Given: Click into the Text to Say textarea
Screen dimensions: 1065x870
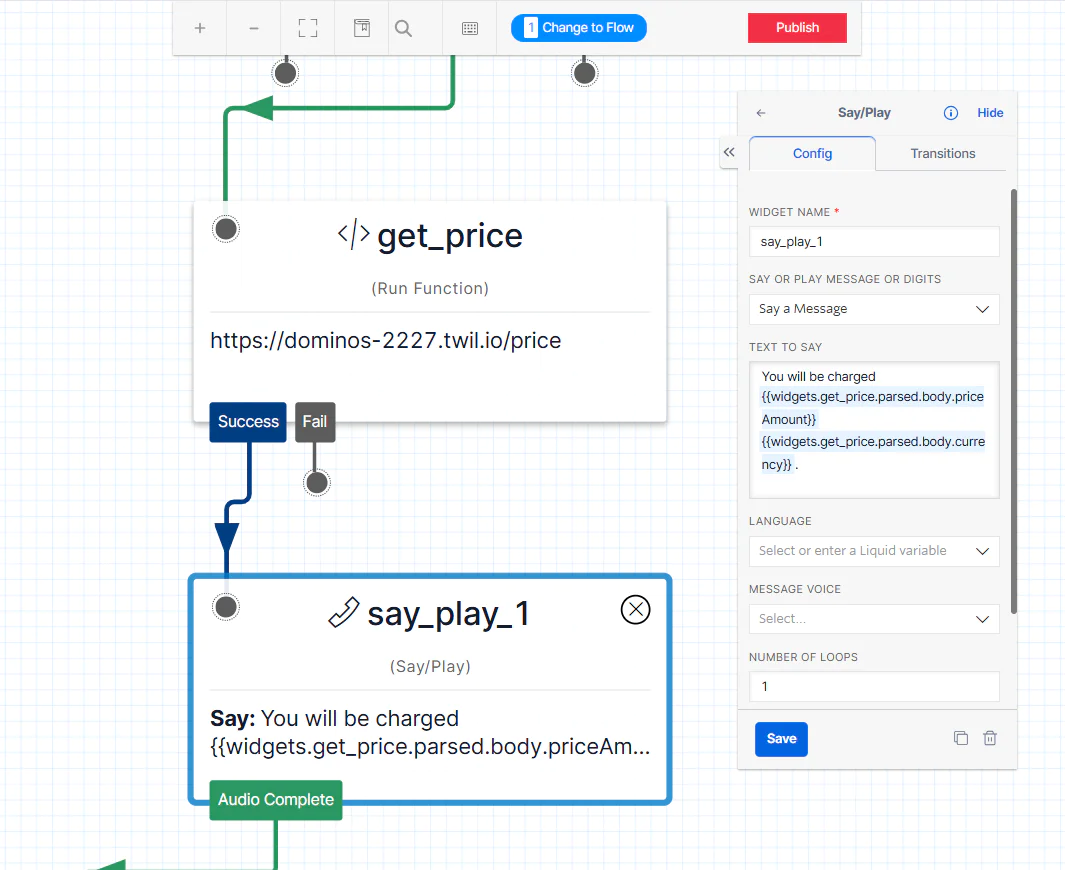Looking at the screenshot, I should point(874,430).
